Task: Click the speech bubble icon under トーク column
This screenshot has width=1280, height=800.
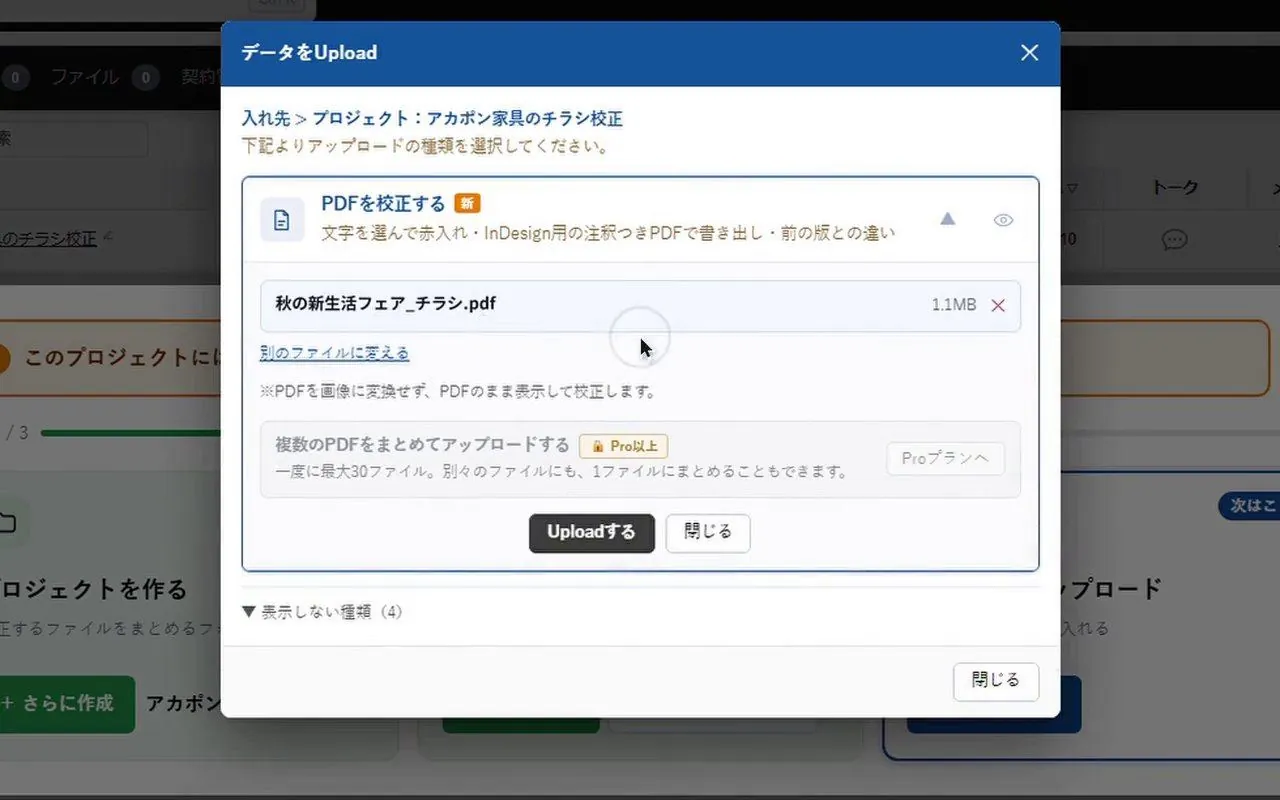Action: coord(1174,240)
